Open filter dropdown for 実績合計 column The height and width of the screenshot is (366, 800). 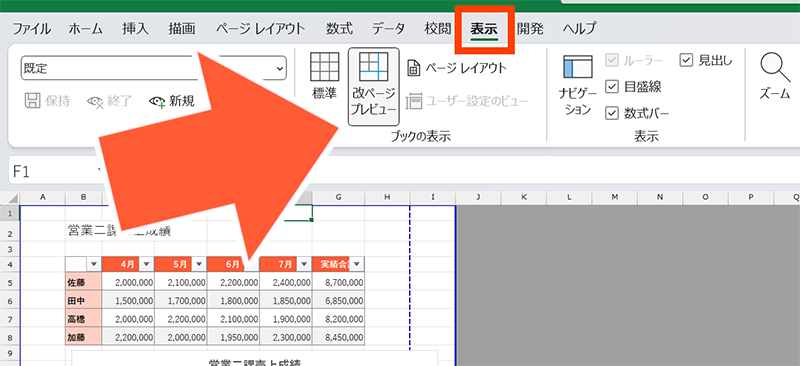357,264
